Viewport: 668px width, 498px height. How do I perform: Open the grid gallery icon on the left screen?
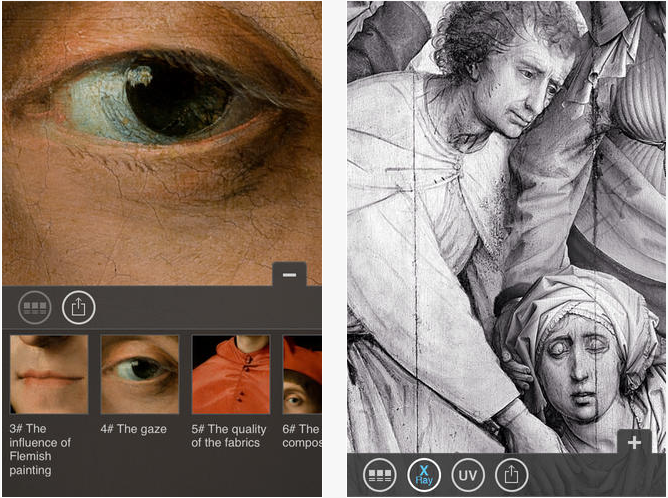coord(35,307)
